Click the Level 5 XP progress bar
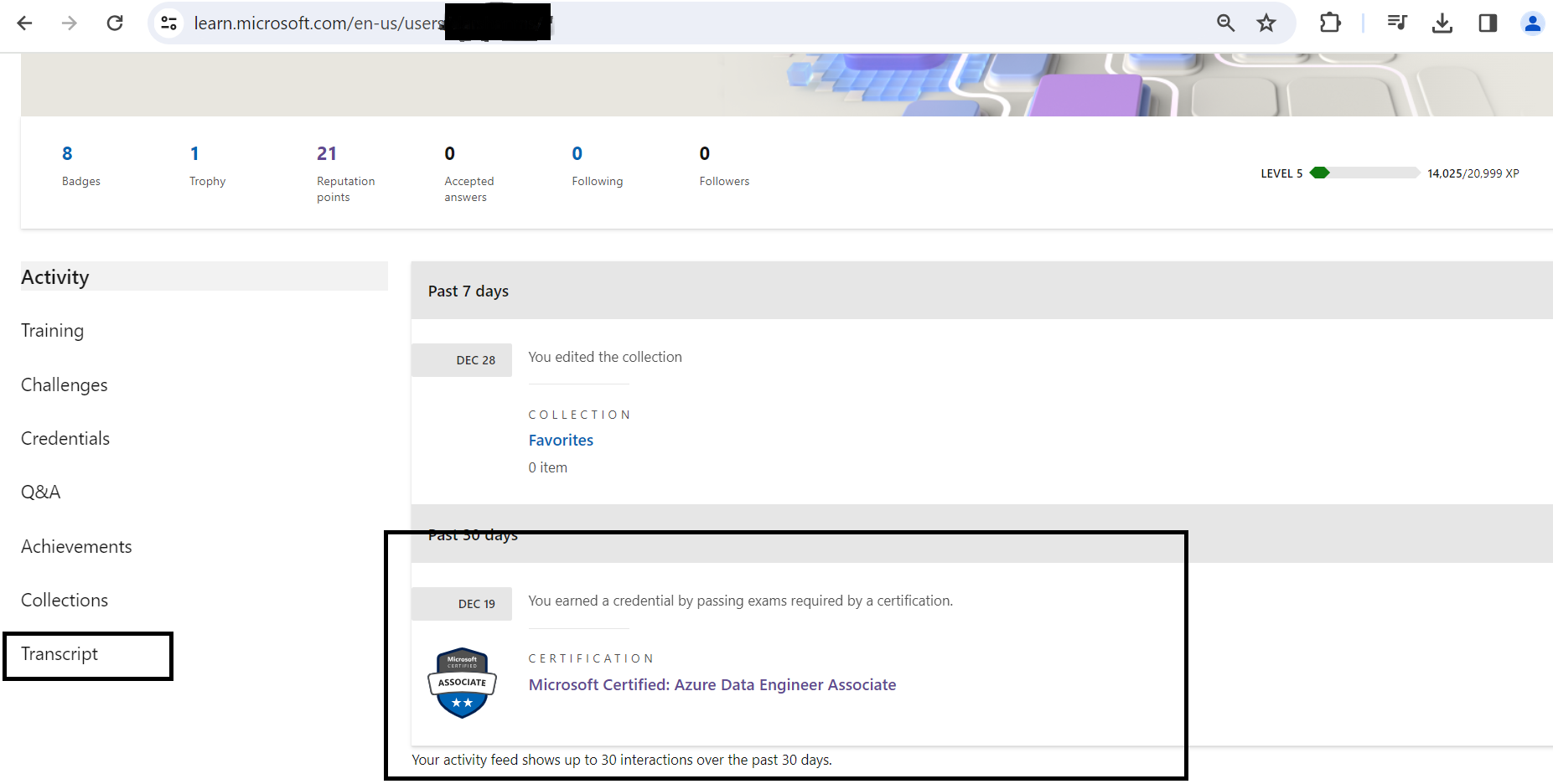This screenshot has width=1553, height=784. (1364, 173)
